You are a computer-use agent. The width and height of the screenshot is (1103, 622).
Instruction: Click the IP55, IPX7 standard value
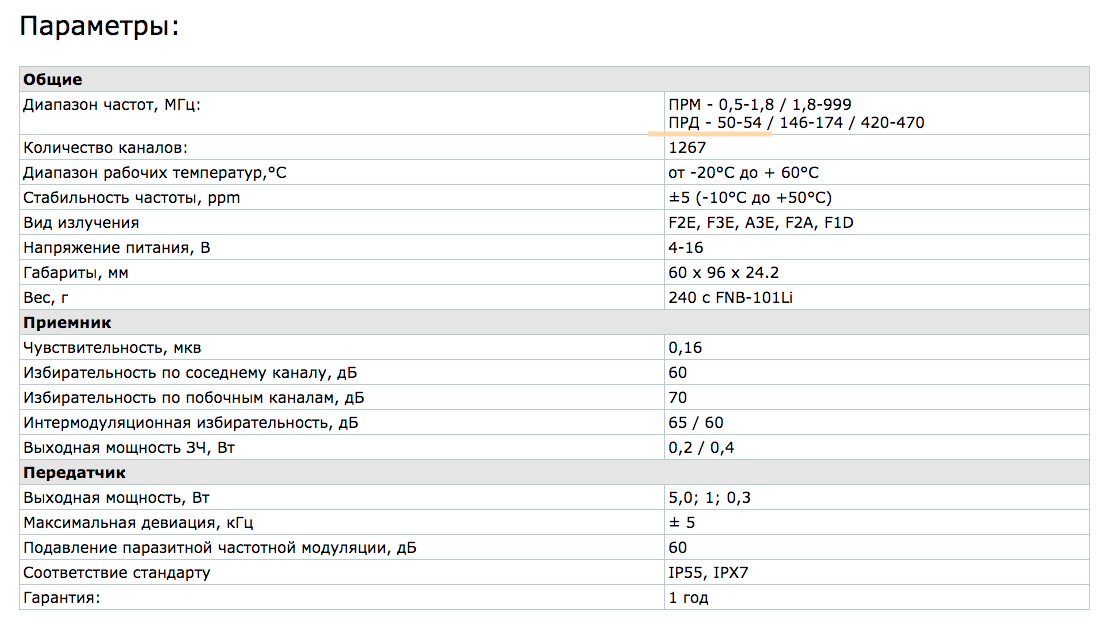pos(709,573)
